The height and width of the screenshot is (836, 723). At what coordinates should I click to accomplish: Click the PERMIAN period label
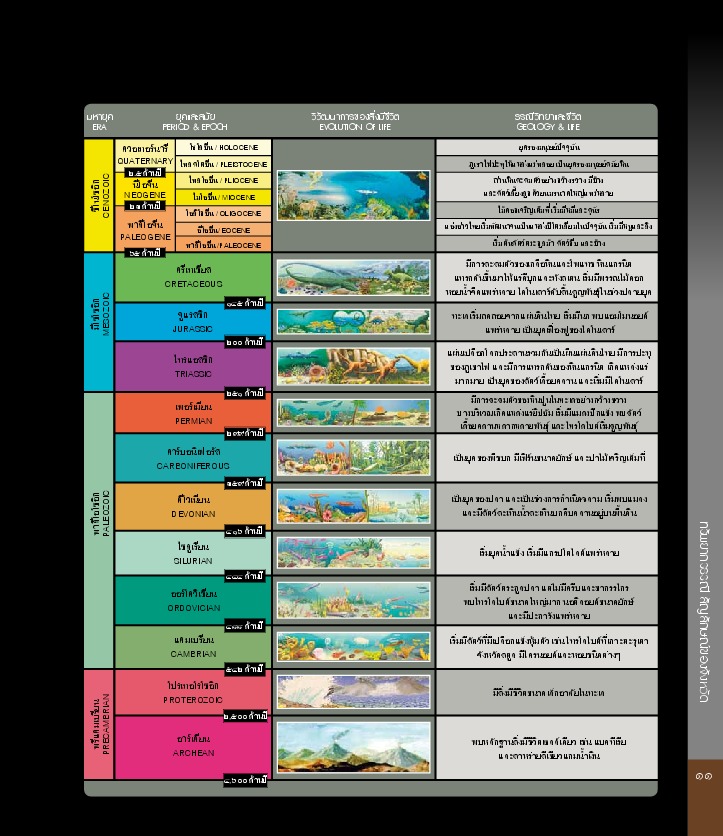pos(193,413)
